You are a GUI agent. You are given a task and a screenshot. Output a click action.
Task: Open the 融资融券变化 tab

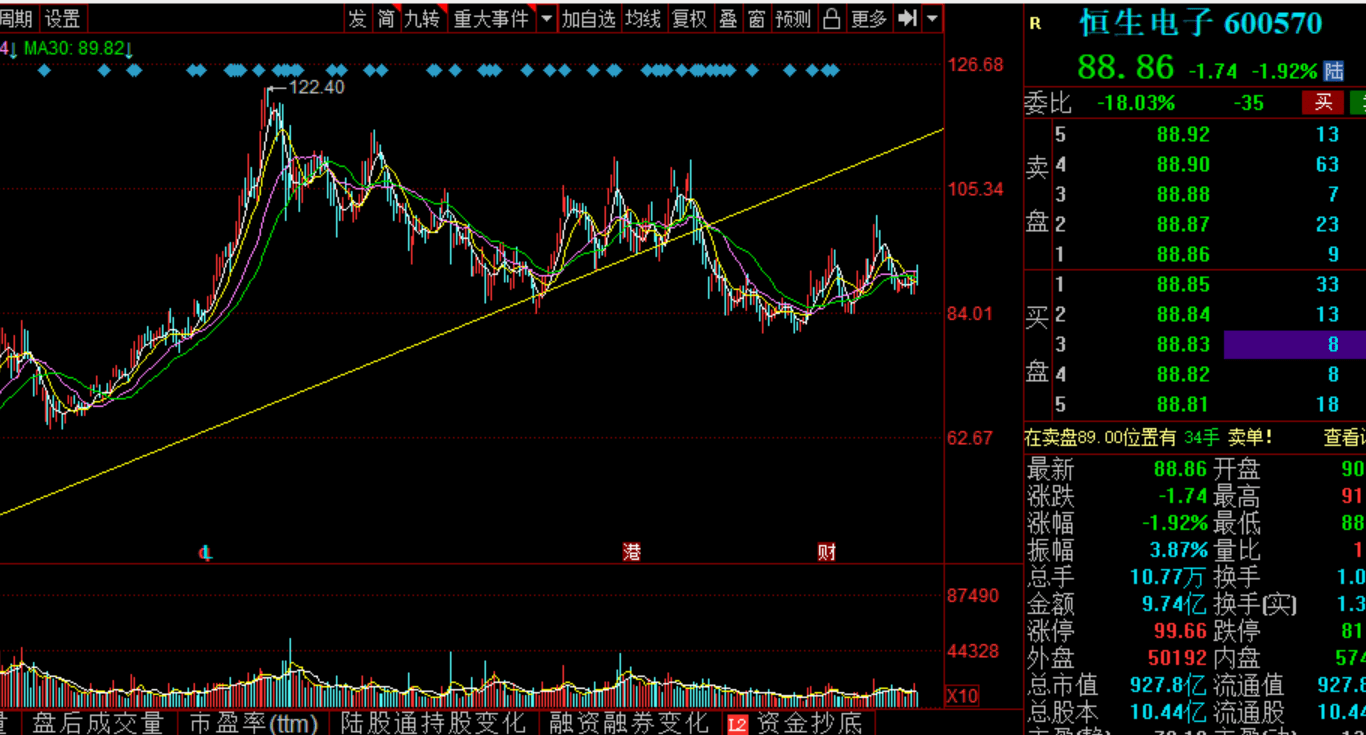pos(628,723)
